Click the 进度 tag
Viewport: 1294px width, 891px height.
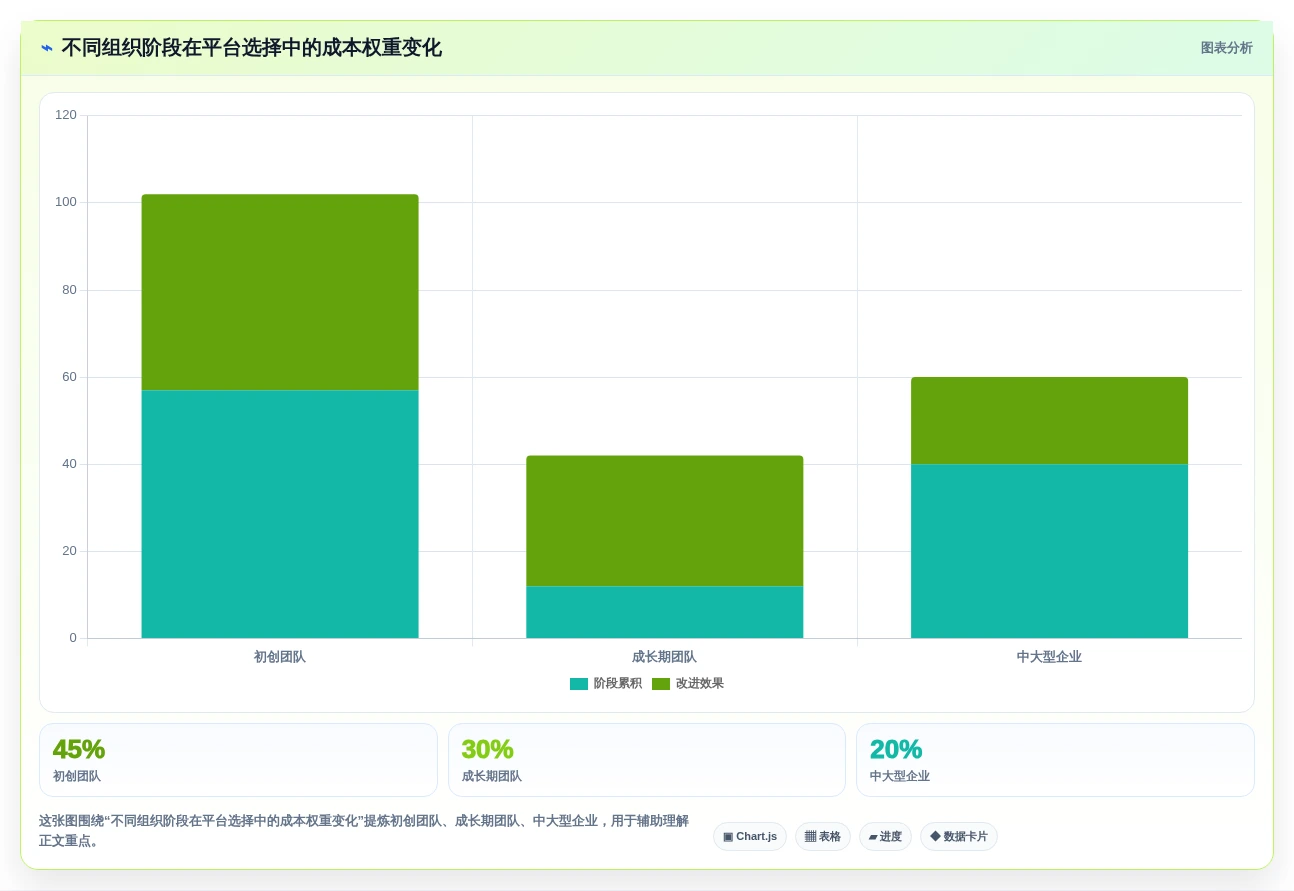(x=885, y=836)
